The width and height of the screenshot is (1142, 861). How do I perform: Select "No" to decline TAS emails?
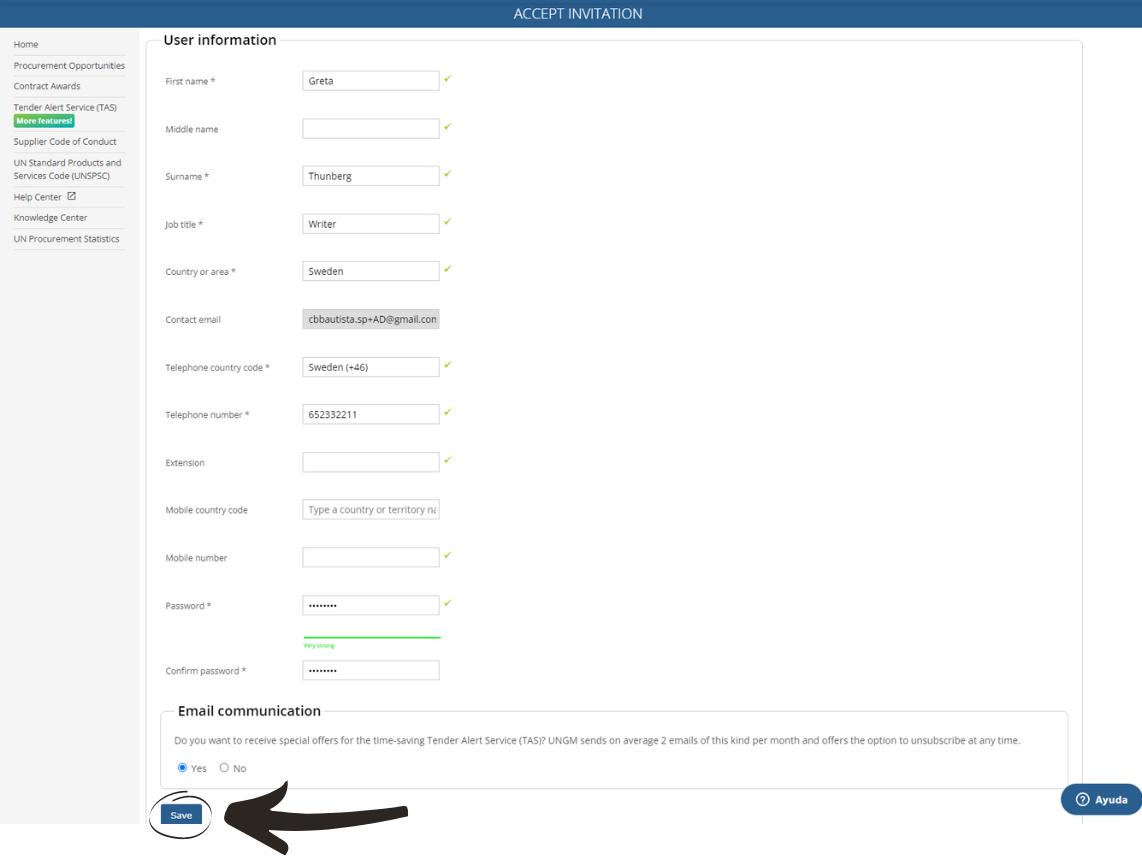point(224,768)
